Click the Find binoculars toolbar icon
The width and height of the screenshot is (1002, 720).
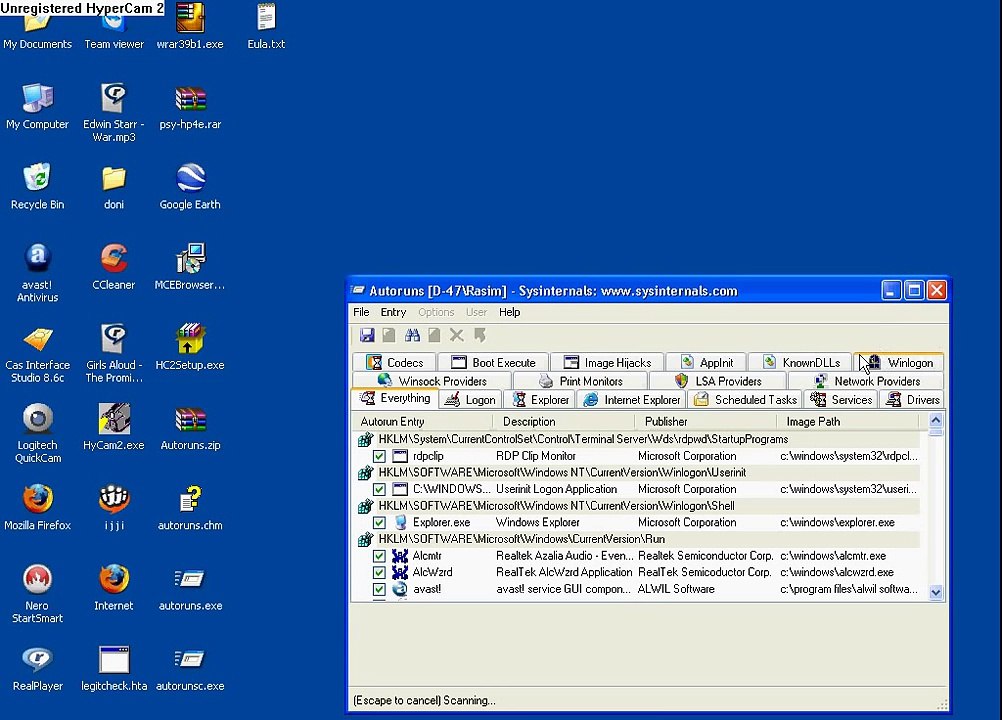[412, 335]
